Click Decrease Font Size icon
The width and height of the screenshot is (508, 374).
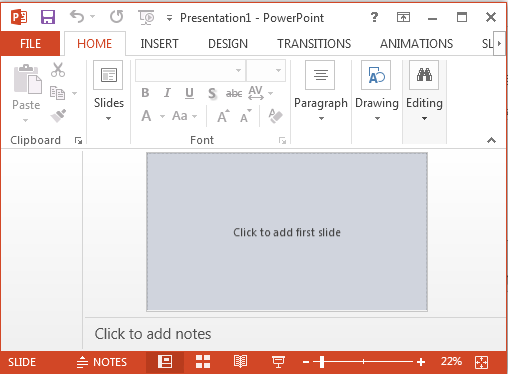tap(246, 116)
